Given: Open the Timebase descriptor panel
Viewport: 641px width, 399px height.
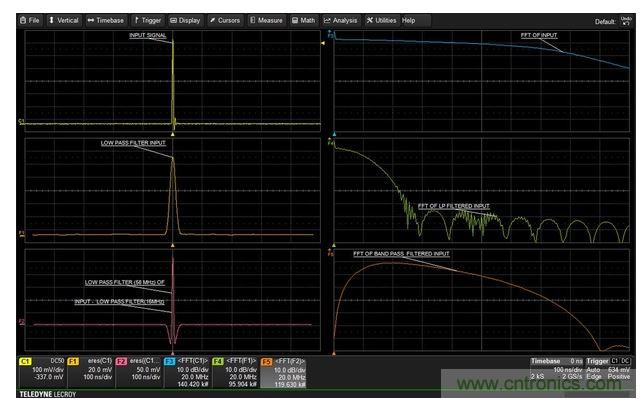Looking at the screenshot, I should pos(557,369).
